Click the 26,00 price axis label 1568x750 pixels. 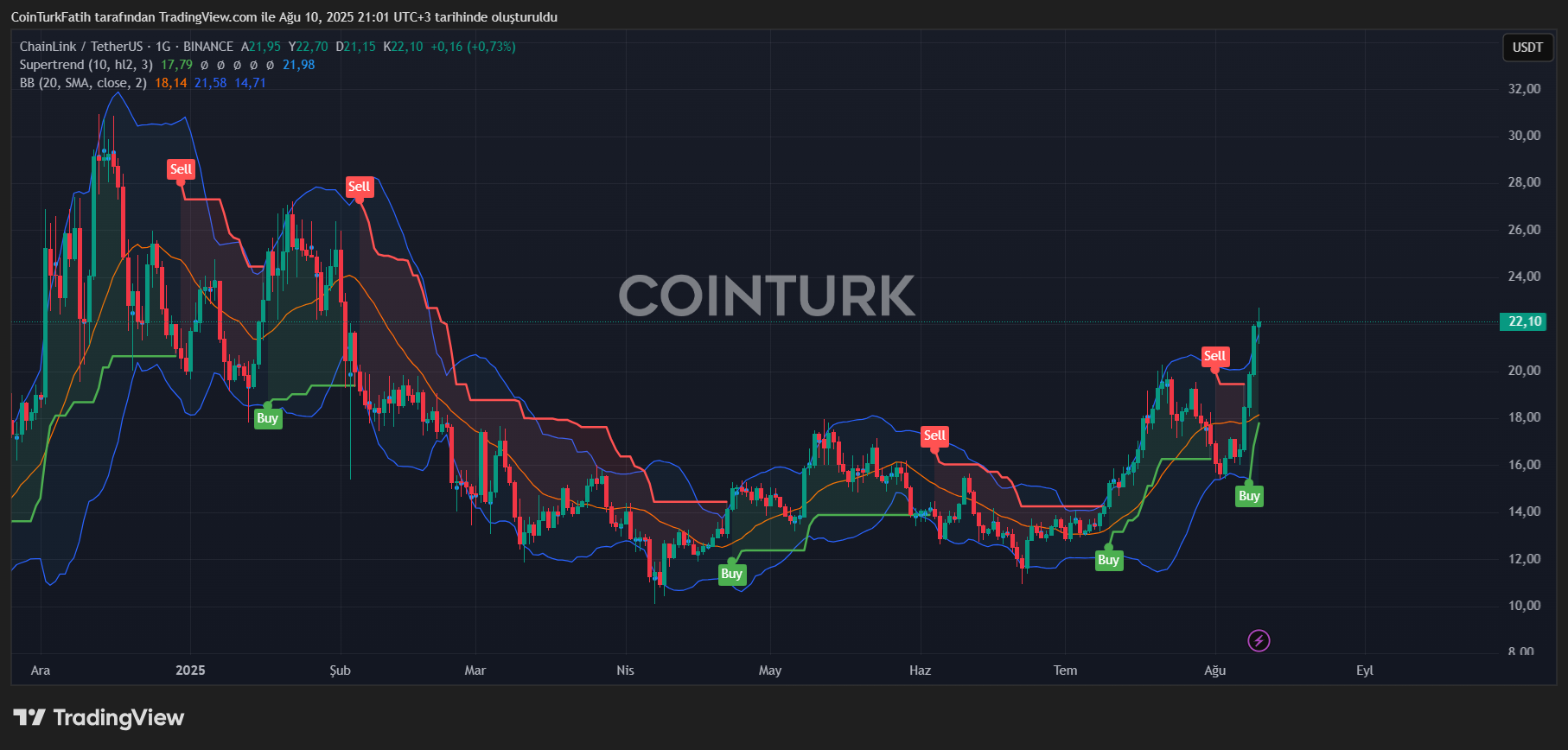[1524, 229]
